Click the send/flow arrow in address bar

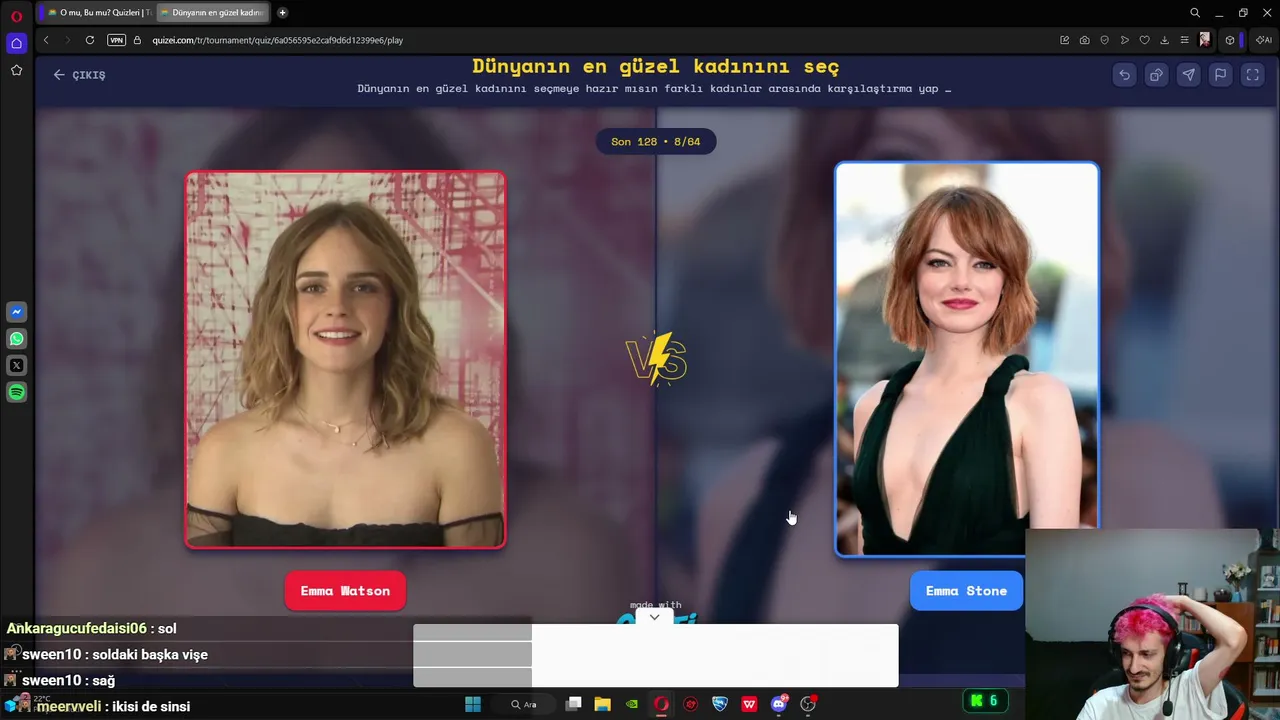point(1124,40)
